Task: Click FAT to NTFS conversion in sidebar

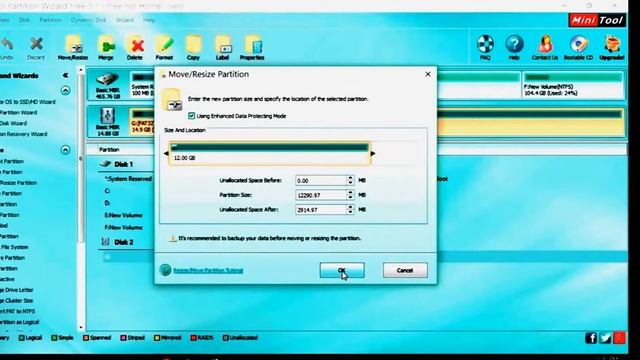Action: [x=18, y=311]
